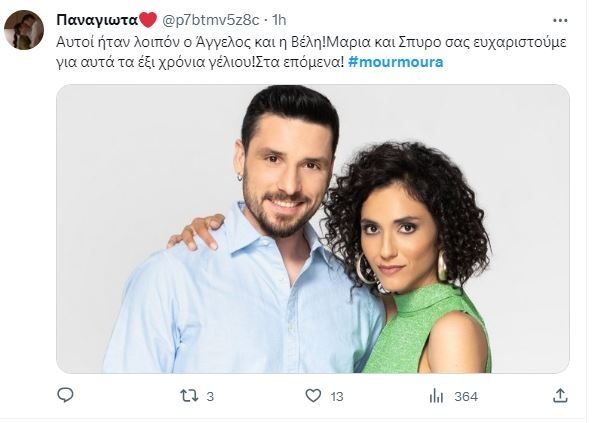Click the reply speech bubble icon
The image size is (598, 423).
pos(65,396)
